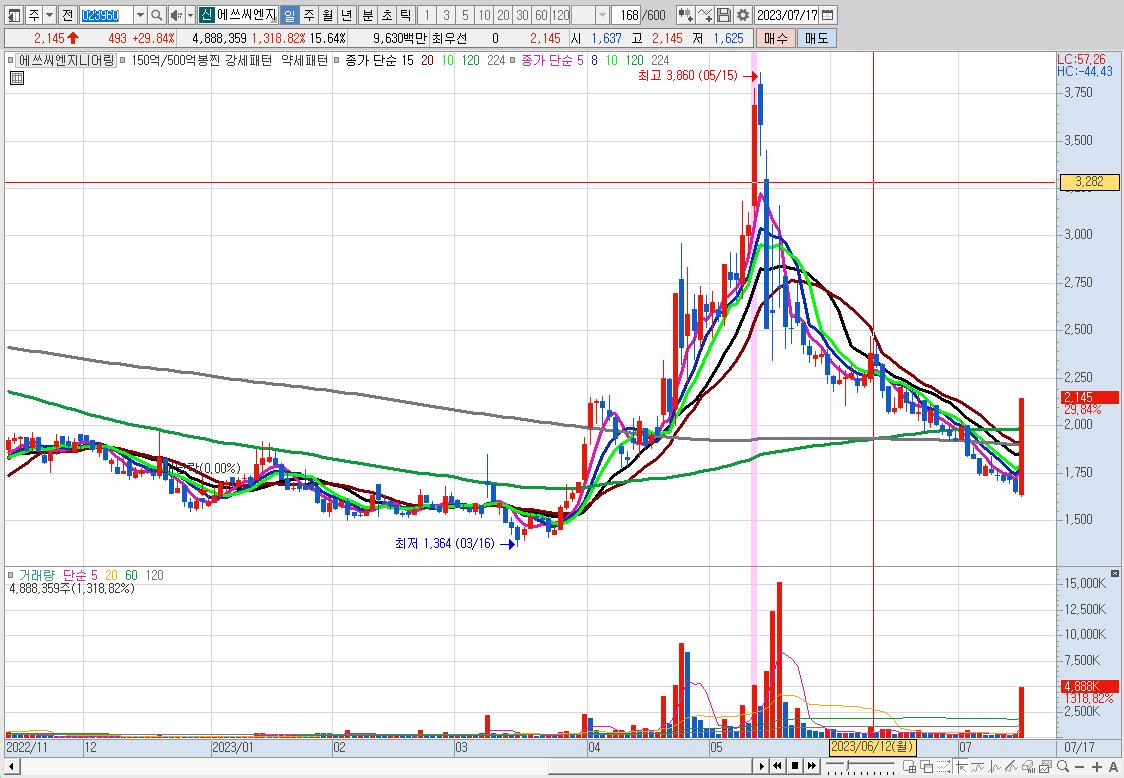1124x778 pixels.
Task: Click the 최우선 best-quote label
Action: point(449,38)
